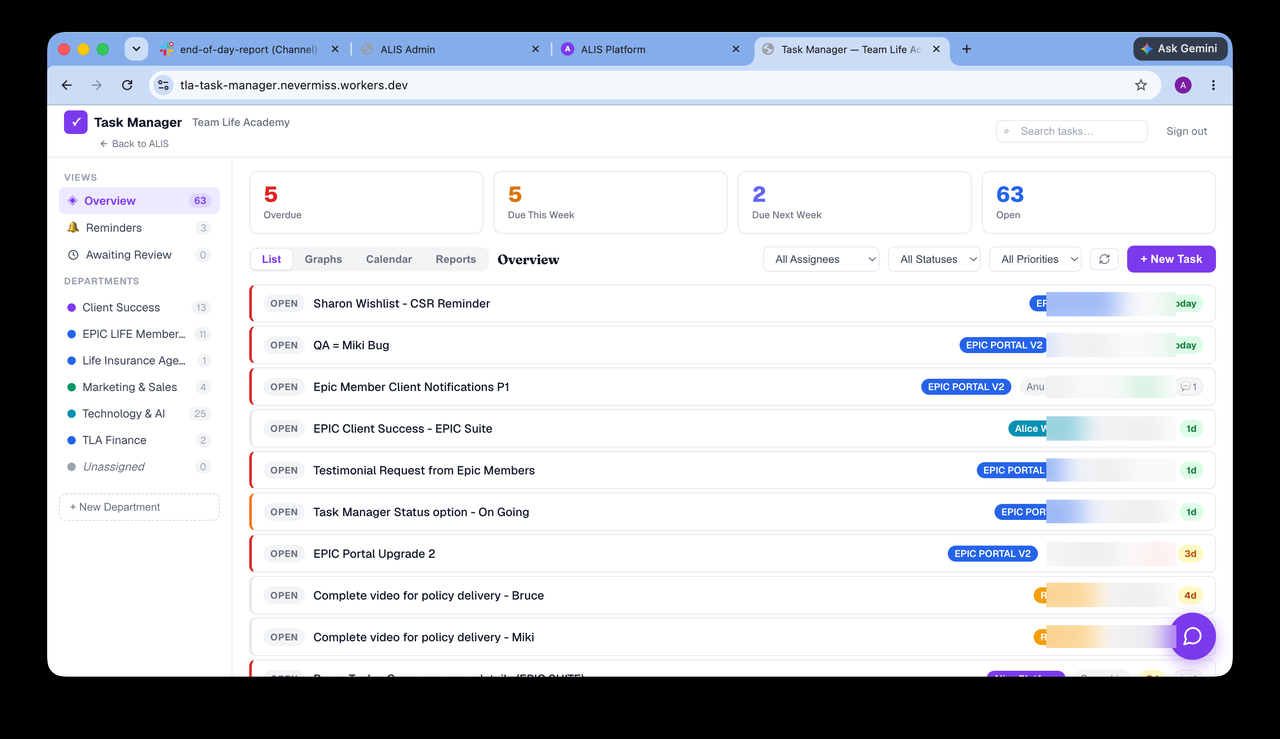
Task: Expand the All Assignees dropdown
Action: (x=821, y=259)
